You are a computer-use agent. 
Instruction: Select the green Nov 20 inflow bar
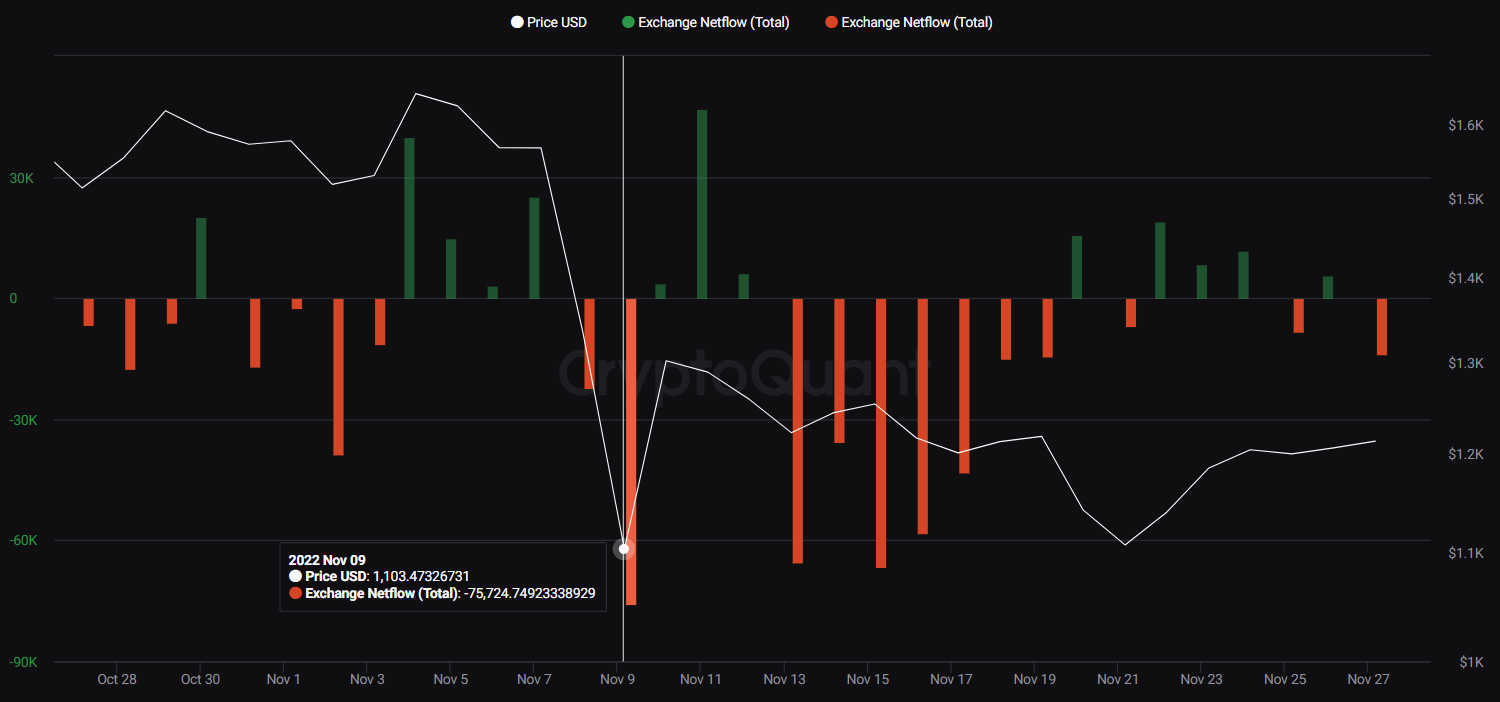[x=1077, y=267]
